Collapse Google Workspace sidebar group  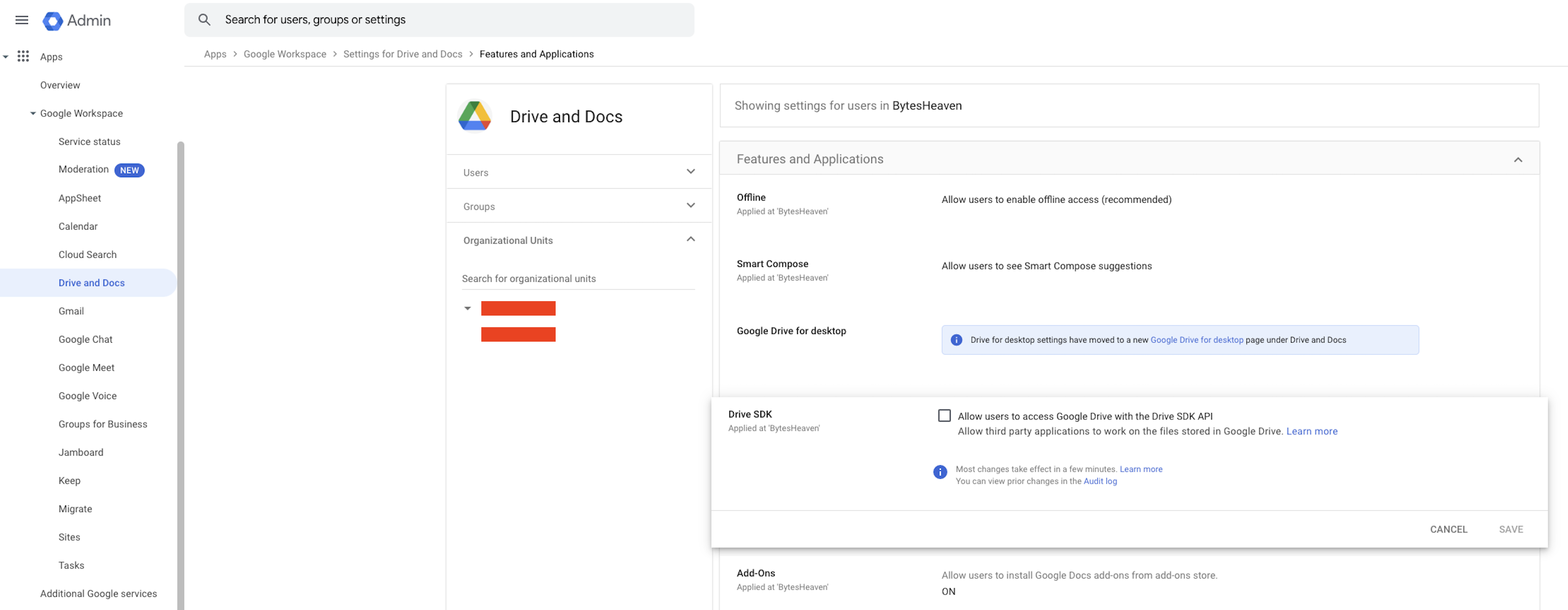(33, 113)
